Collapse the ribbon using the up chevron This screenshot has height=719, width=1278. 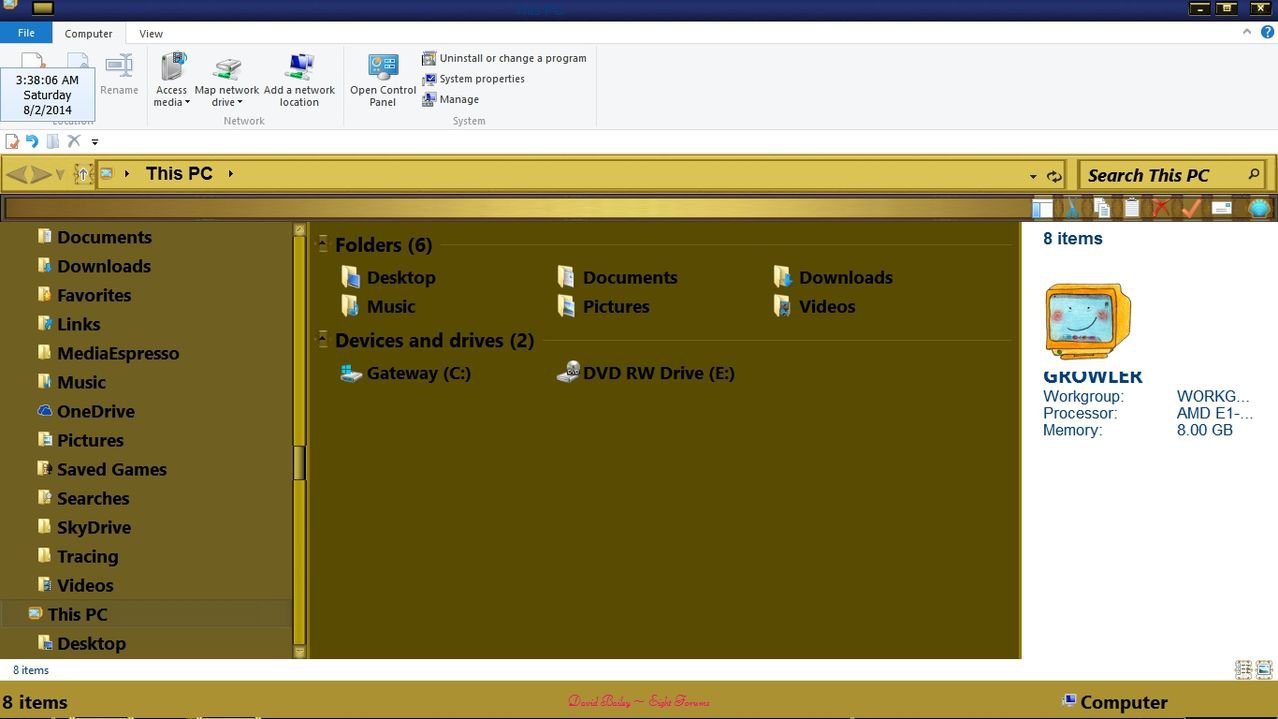point(1246,31)
